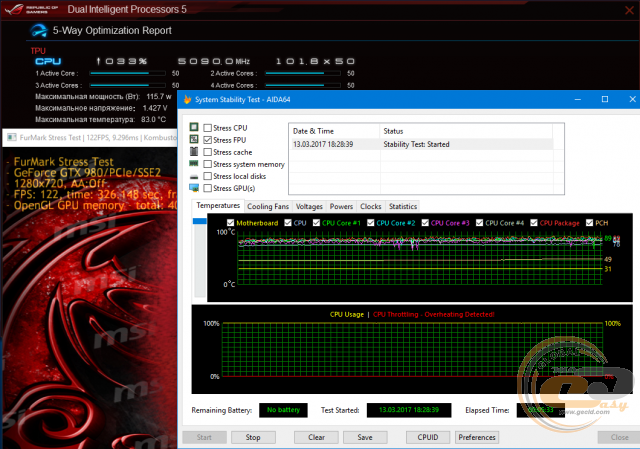This screenshot has width=640, height=449.
Task: Minimize the AIDA64 window
Action: pyautogui.click(x=578, y=99)
